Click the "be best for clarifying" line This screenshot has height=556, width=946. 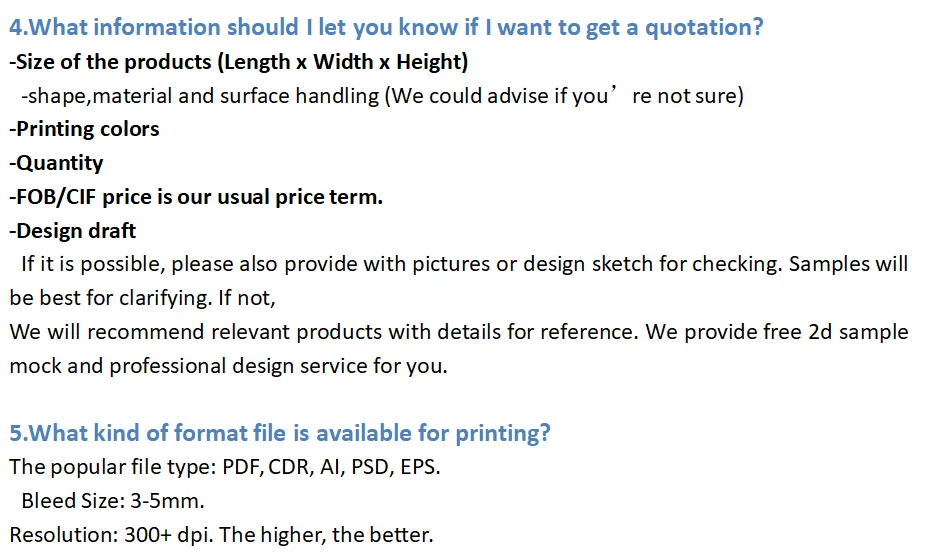[x=142, y=298]
